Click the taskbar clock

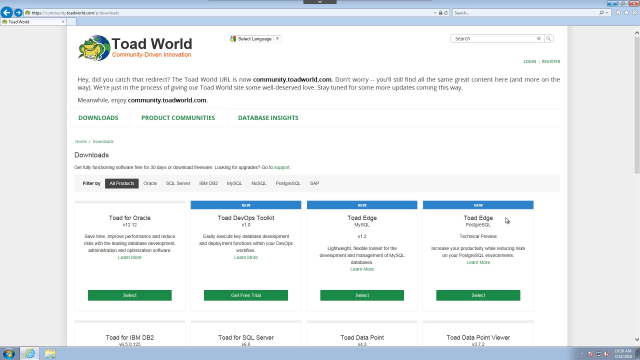623,354
